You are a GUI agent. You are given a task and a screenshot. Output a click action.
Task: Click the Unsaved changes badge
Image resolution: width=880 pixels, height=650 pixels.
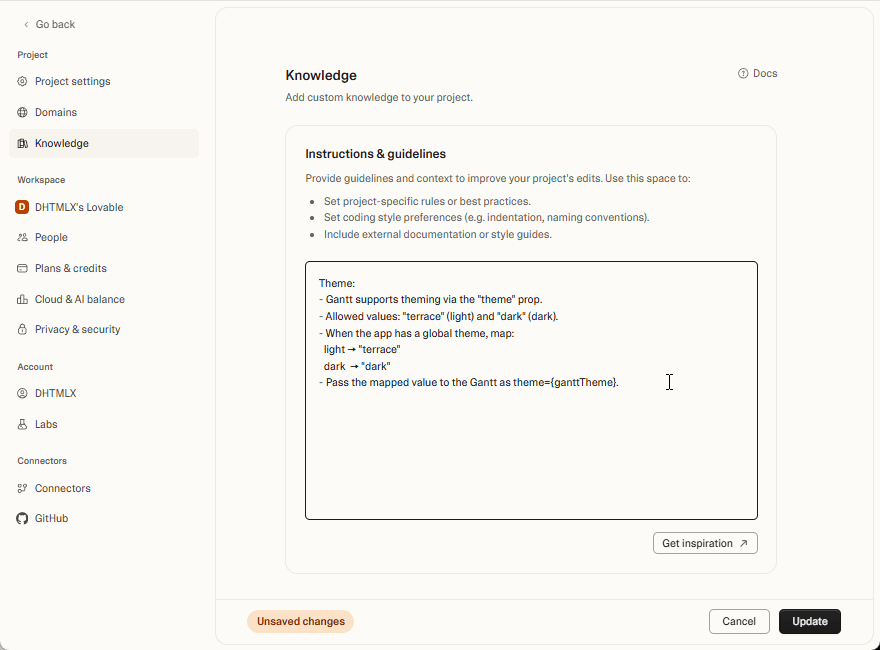(x=300, y=621)
